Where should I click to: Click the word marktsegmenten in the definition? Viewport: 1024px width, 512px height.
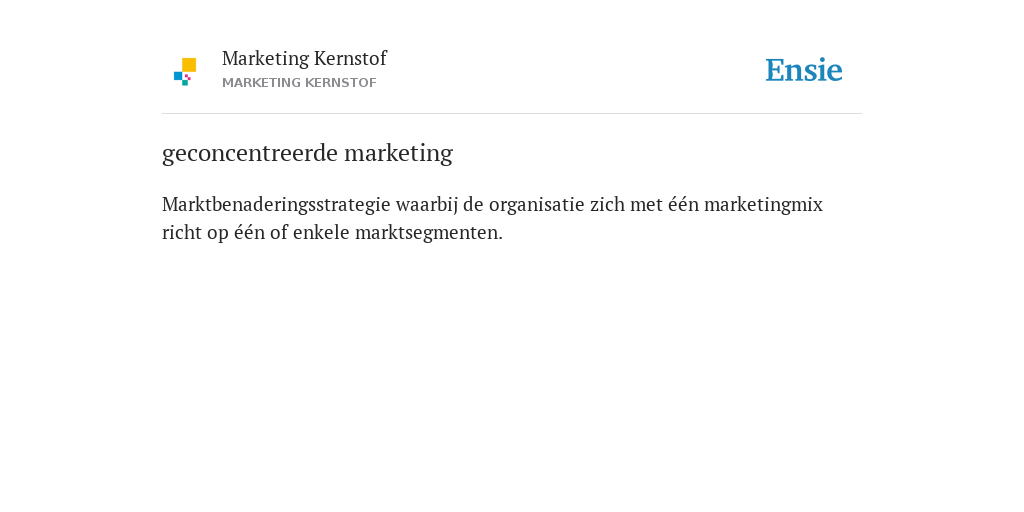click(x=429, y=233)
